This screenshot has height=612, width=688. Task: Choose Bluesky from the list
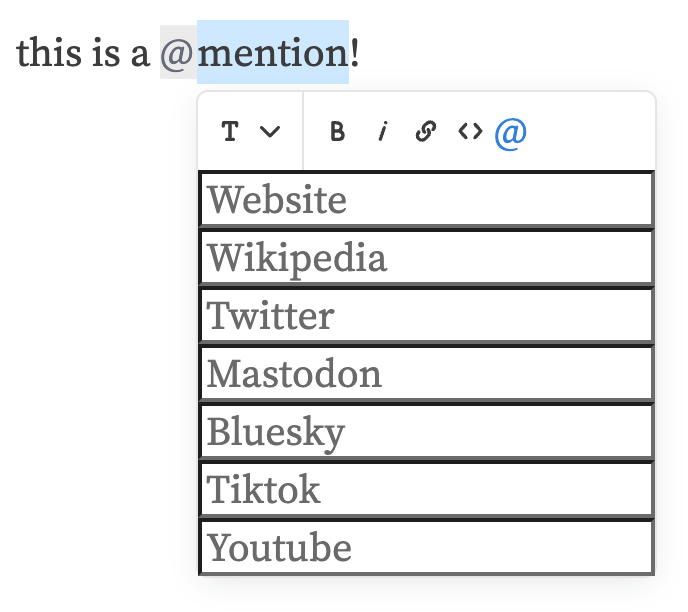[x=426, y=432]
